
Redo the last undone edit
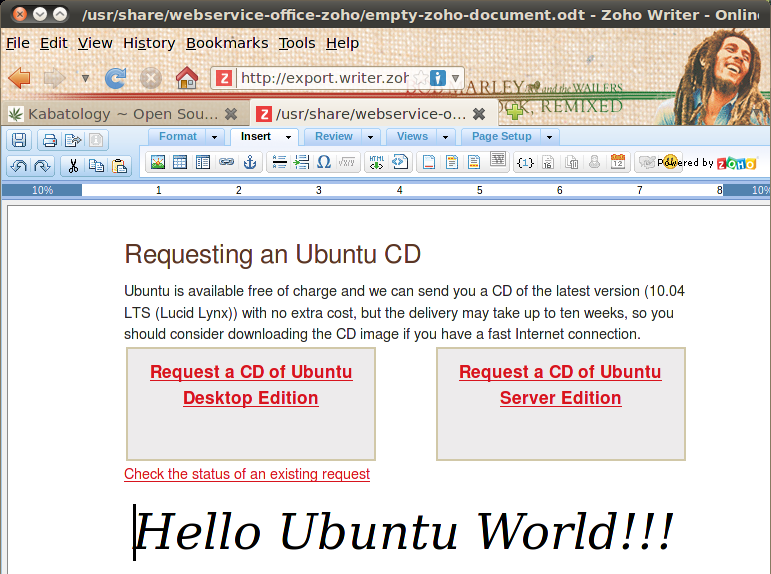tap(42, 166)
